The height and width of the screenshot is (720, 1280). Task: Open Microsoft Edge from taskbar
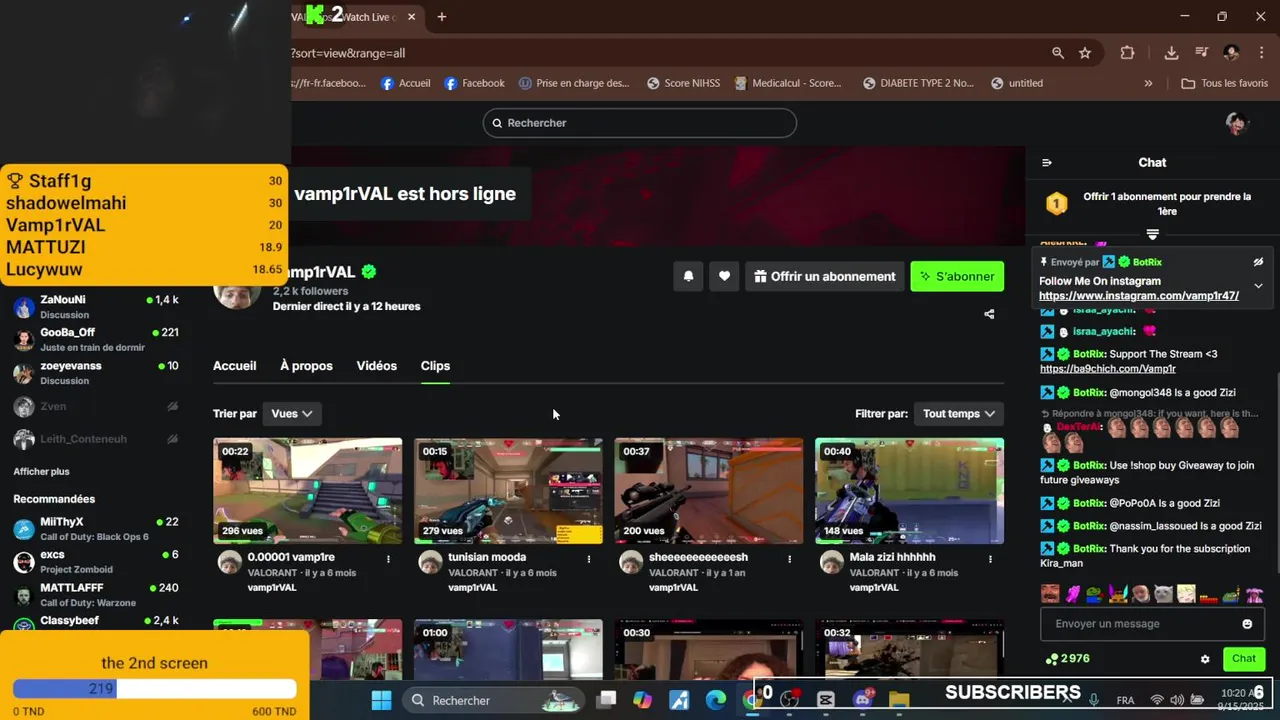[x=716, y=700]
